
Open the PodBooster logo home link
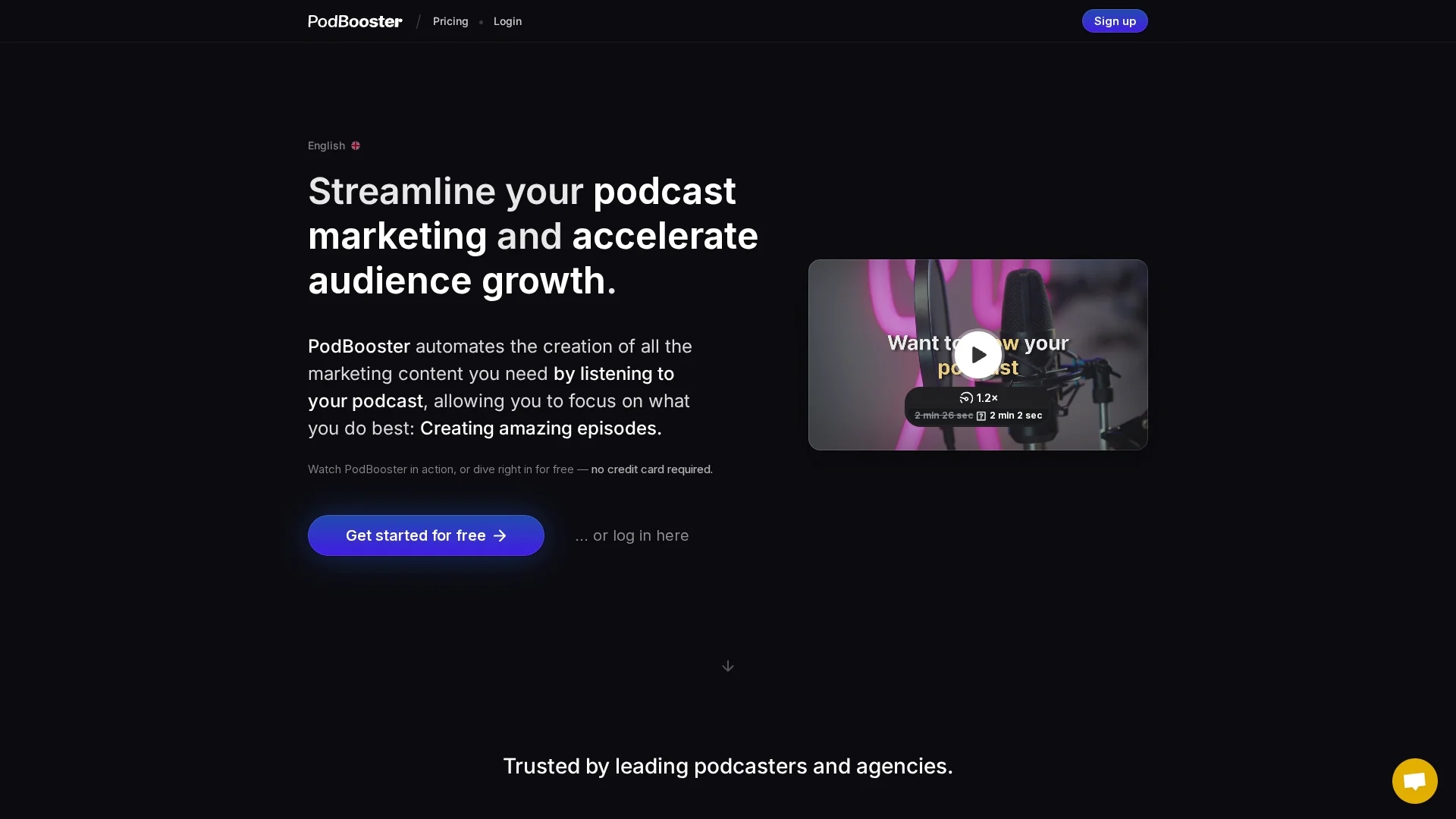click(x=355, y=21)
